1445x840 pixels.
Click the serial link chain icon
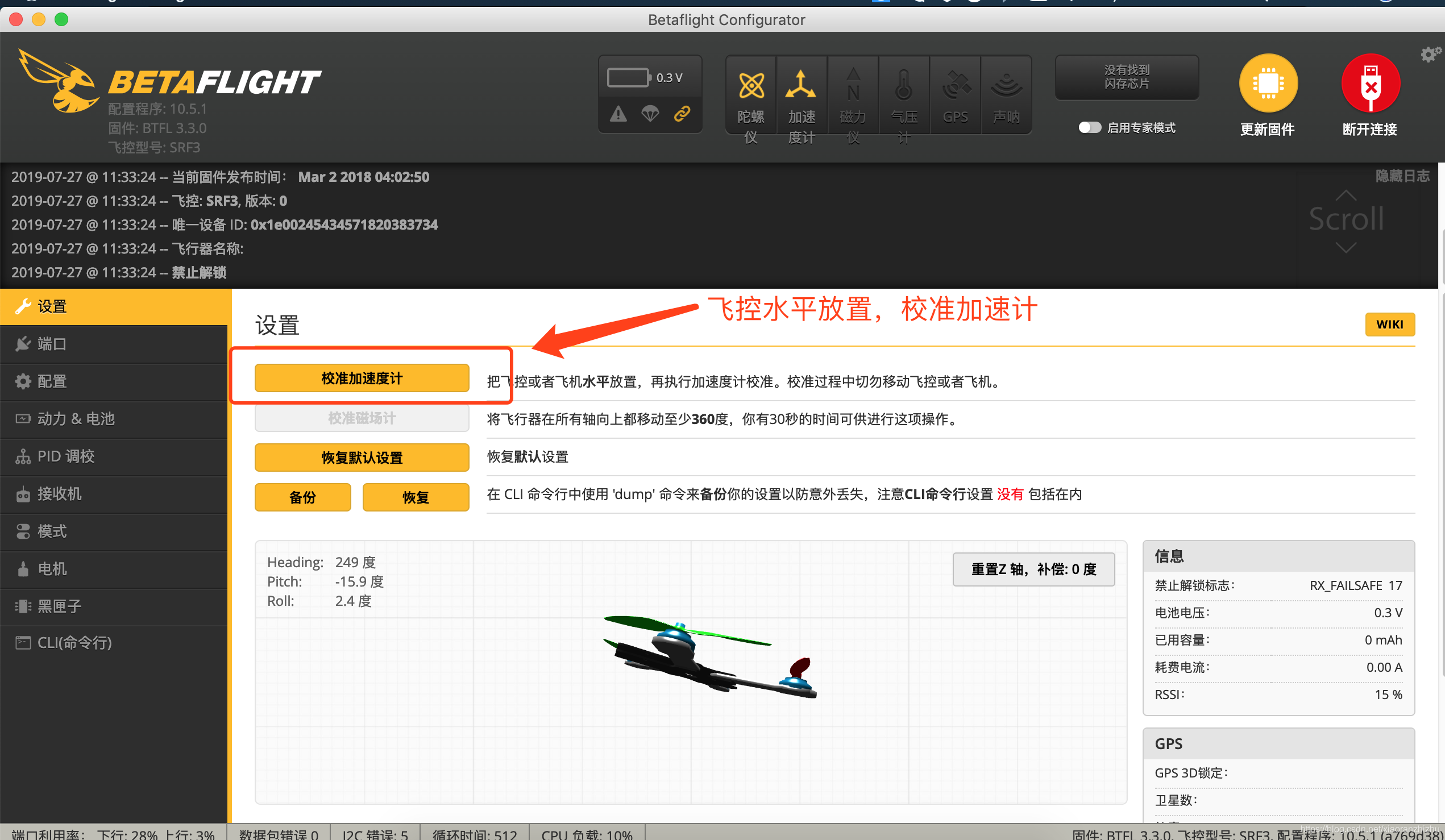coord(682,114)
